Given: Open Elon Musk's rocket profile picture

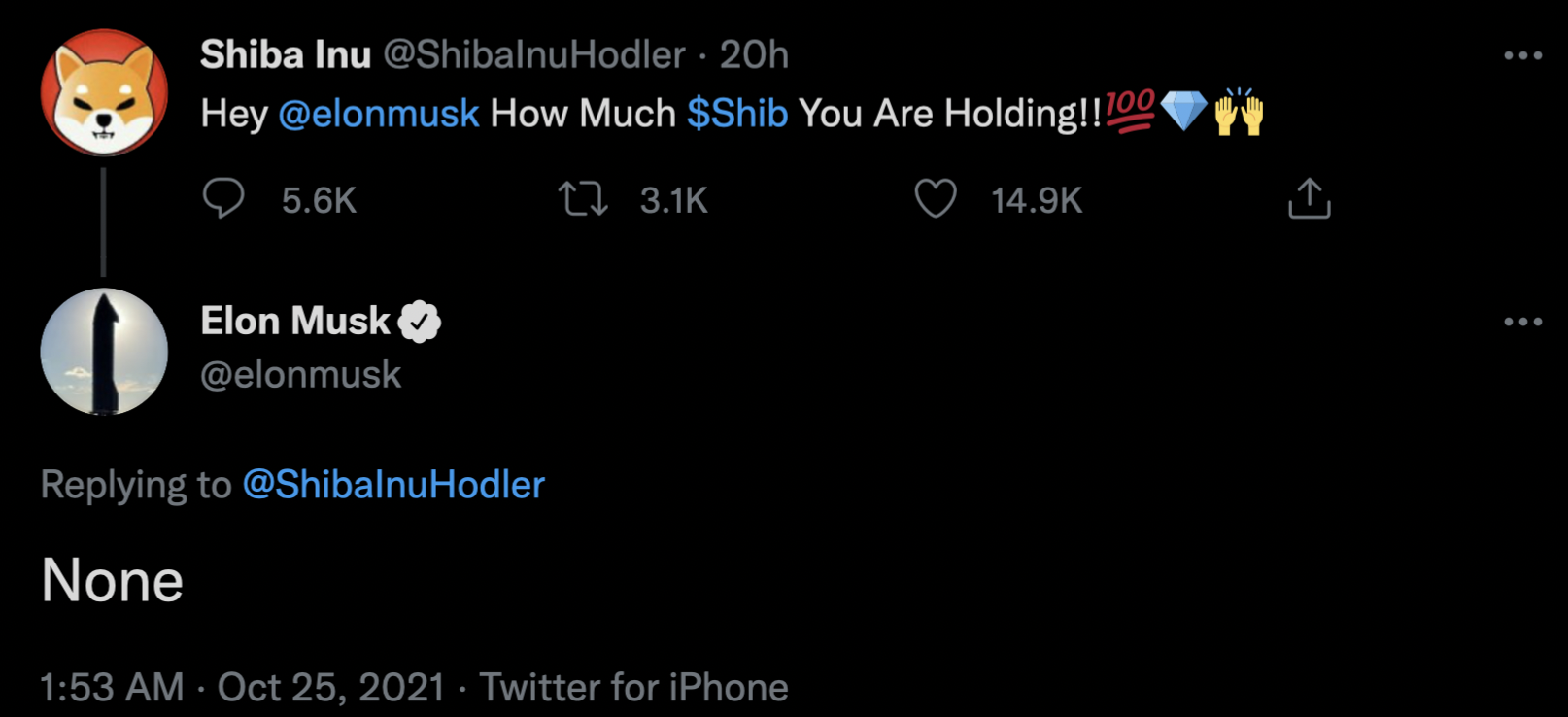Looking at the screenshot, I should point(104,352).
